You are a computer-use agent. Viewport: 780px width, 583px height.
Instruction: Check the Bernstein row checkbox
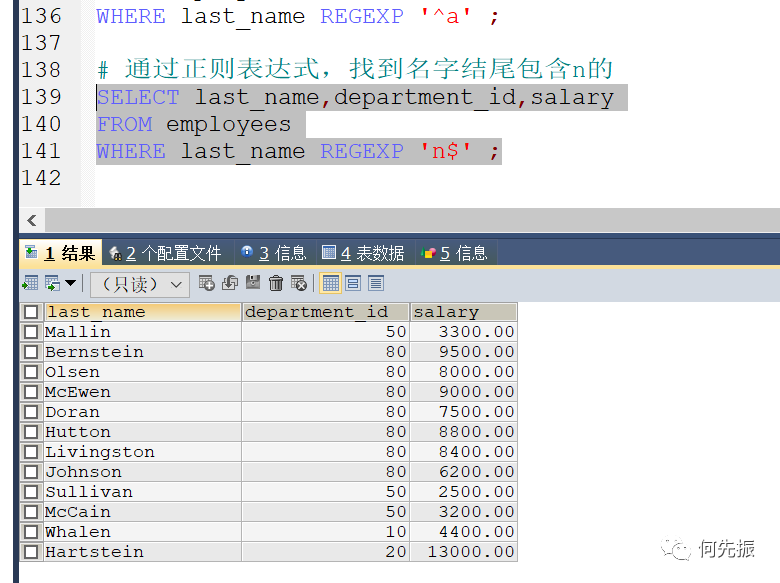(31, 352)
